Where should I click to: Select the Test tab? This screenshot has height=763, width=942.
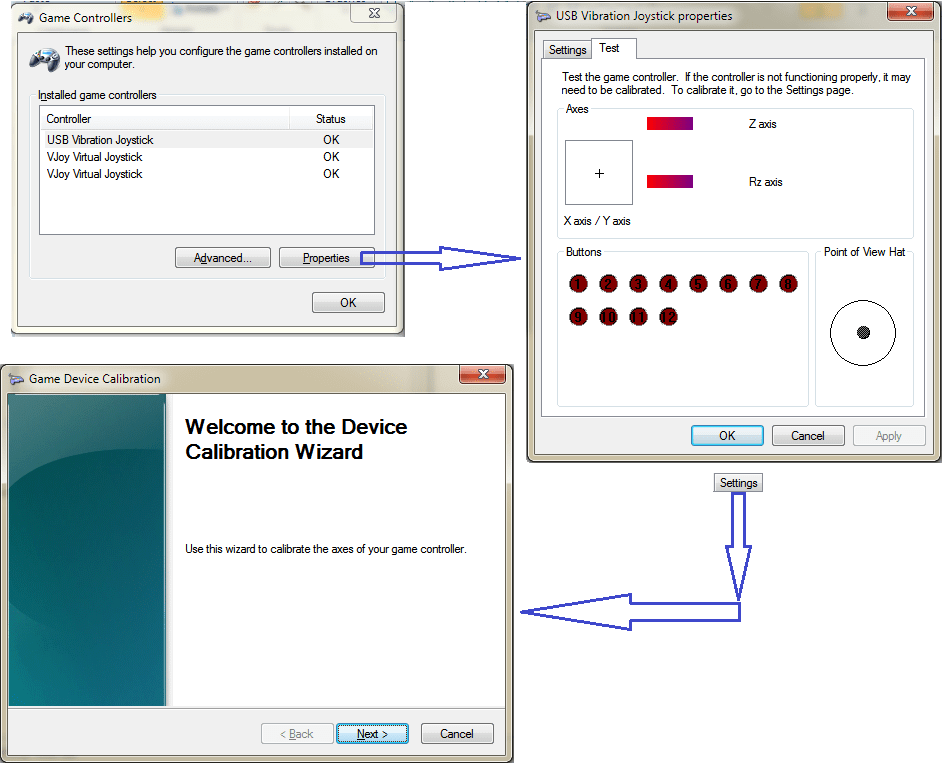(x=609, y=48)
